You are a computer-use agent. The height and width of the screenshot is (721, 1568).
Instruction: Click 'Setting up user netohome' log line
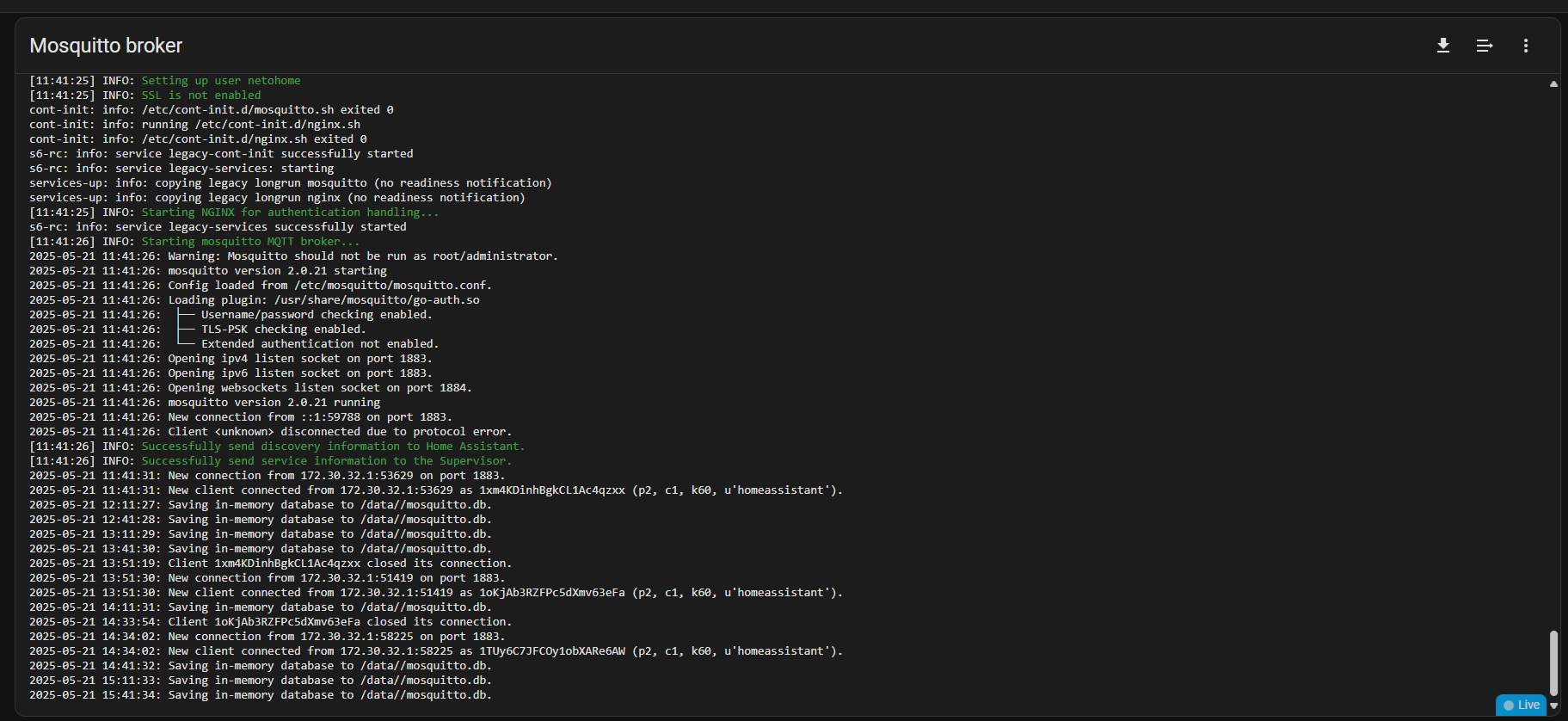click(165, 81)
